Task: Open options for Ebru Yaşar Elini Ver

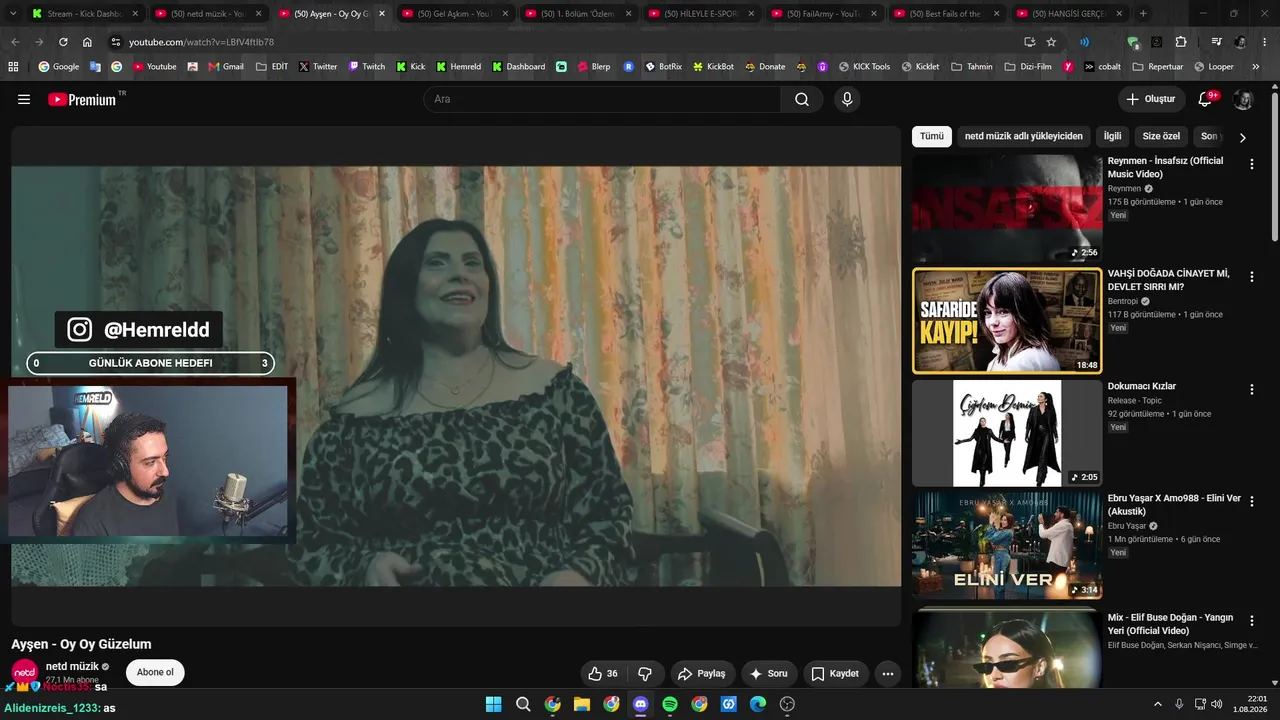Action: coord(1251,502)
